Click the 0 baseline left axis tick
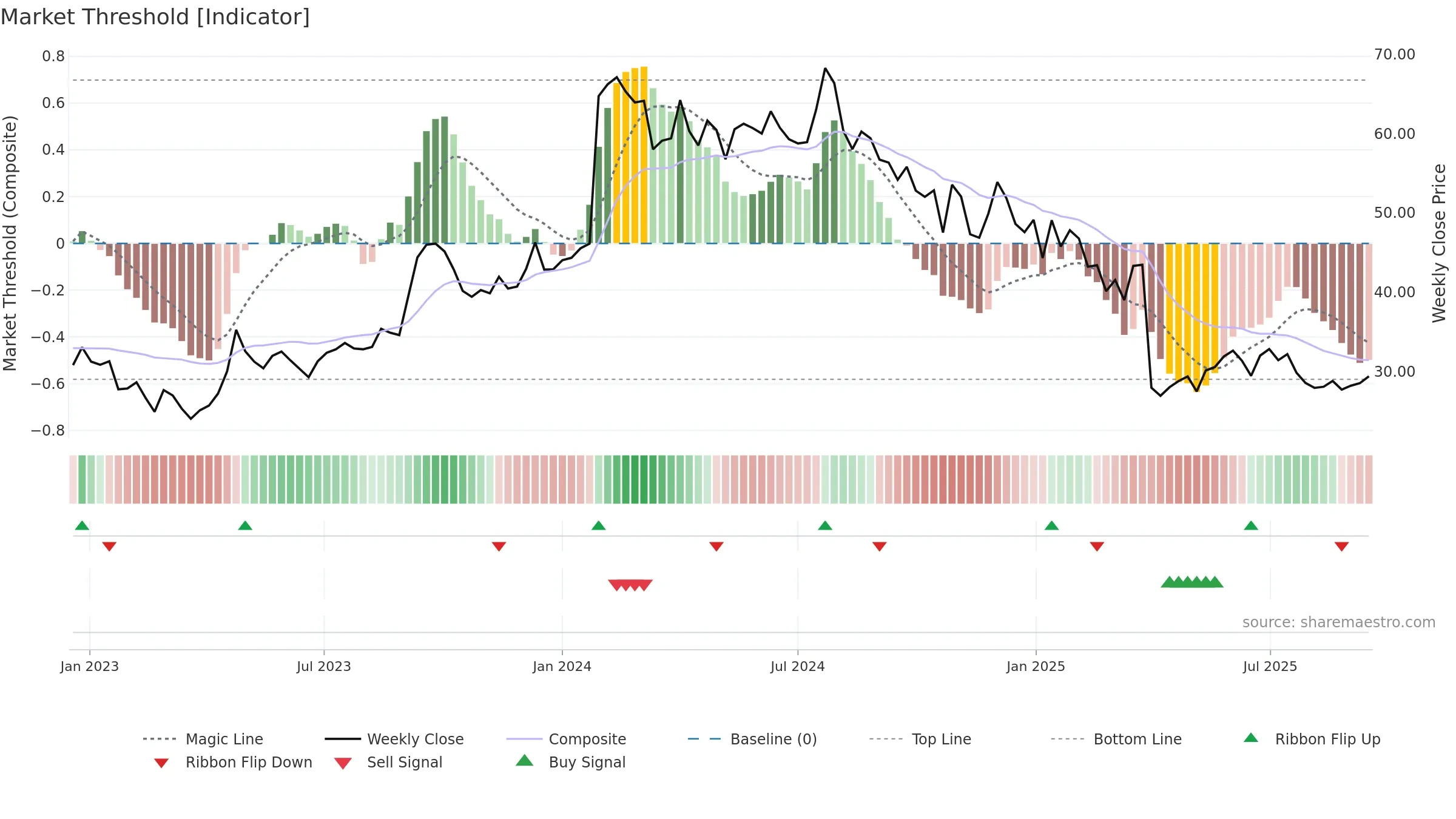Viewport: 1456px width, 819px height. pos(60,243)
